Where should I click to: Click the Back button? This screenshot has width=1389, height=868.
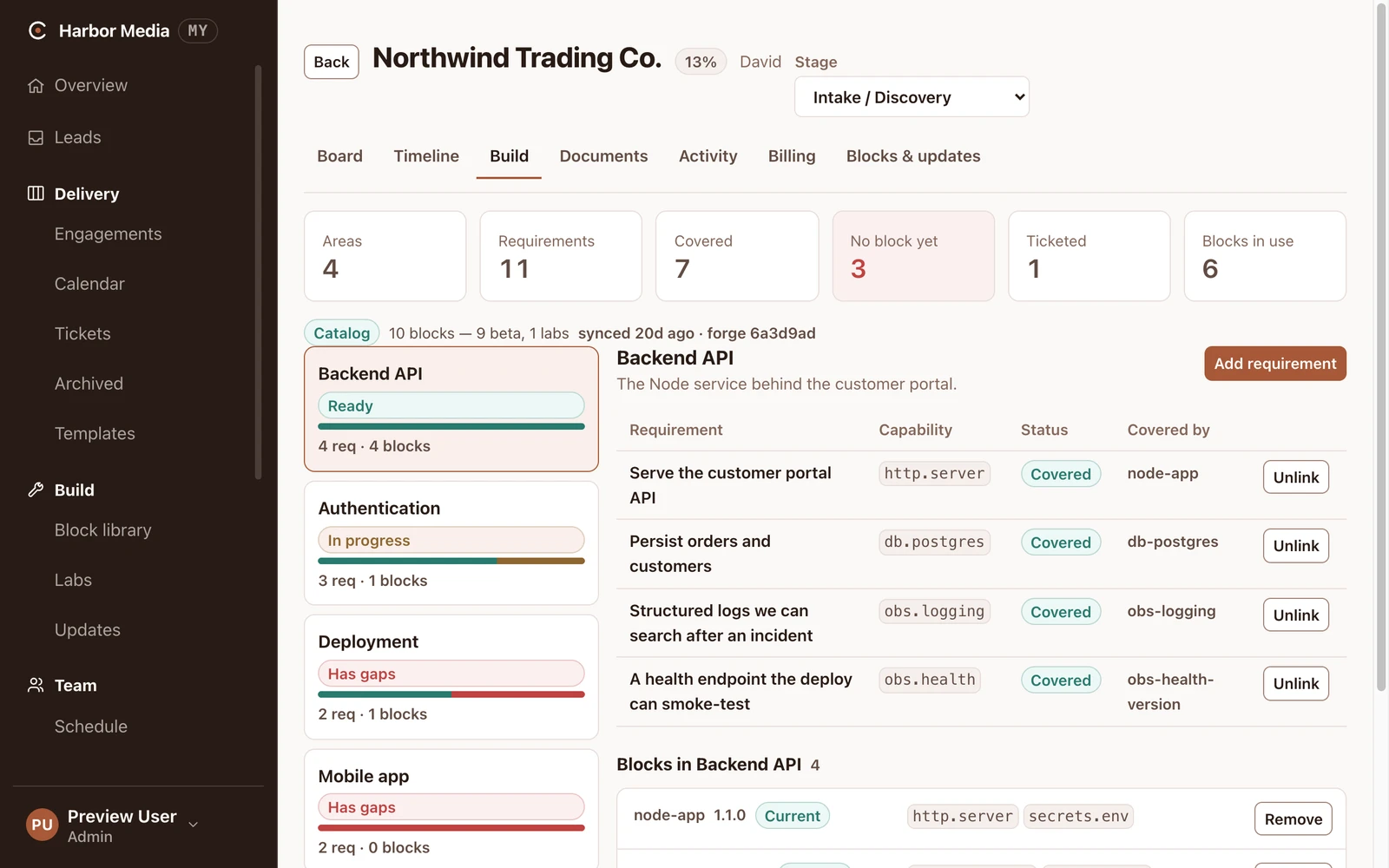click(x=332, y=62)
